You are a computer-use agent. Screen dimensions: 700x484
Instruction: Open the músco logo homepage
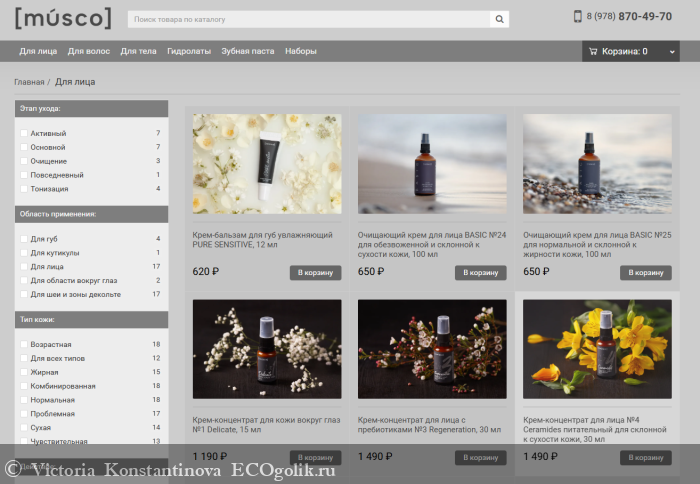(x=63, y=18)
